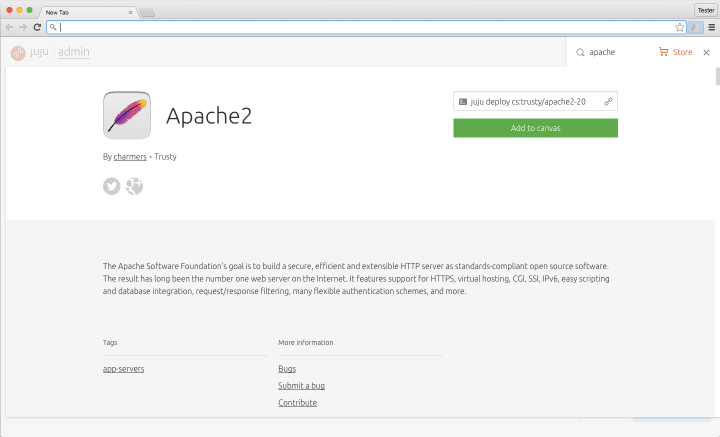Click the browser extension icon next to star
The width and height of the screenshot is (720, 437).
pos(695,28)
